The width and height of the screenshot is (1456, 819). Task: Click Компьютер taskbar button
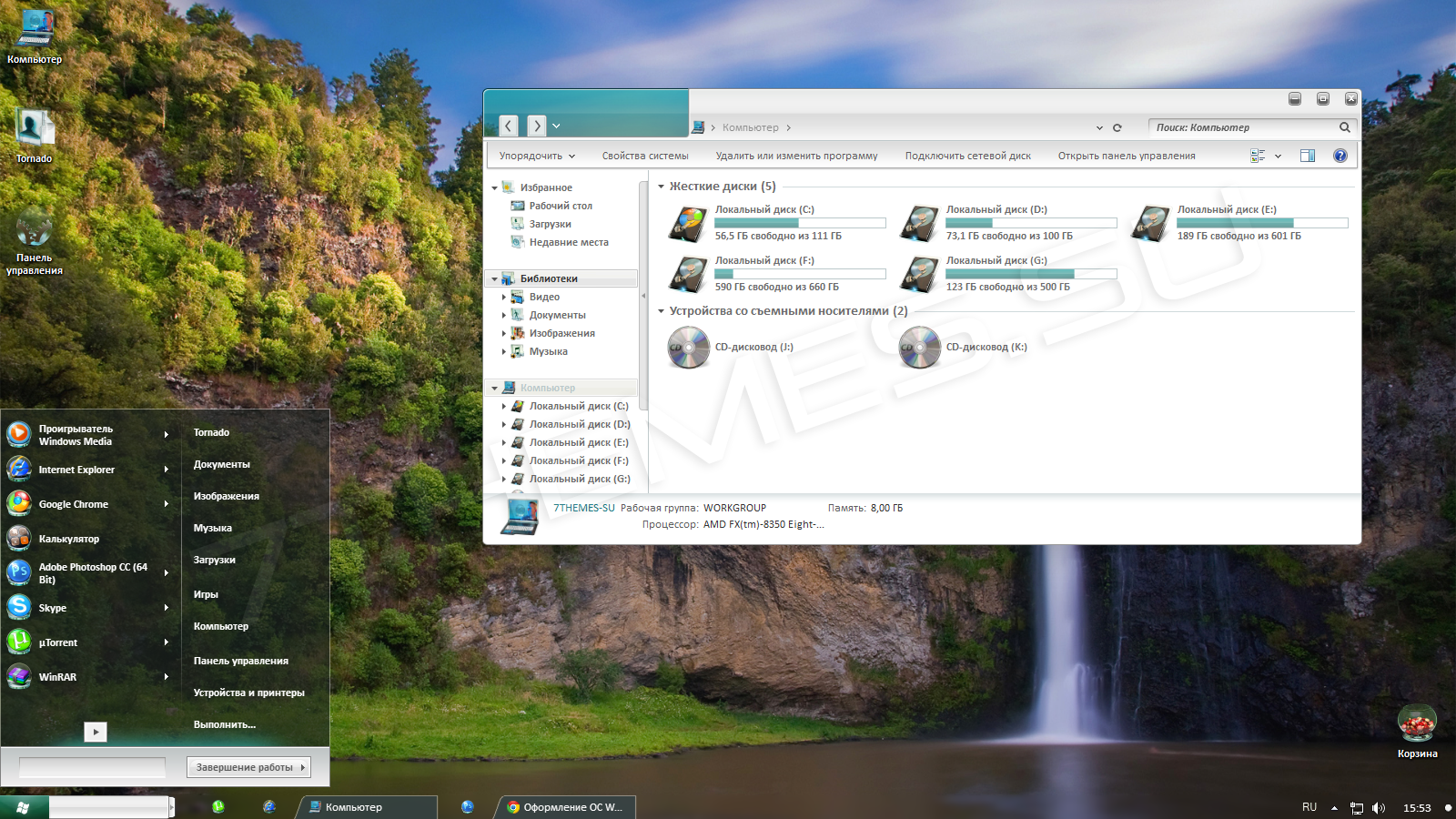[x=367, y=807]
